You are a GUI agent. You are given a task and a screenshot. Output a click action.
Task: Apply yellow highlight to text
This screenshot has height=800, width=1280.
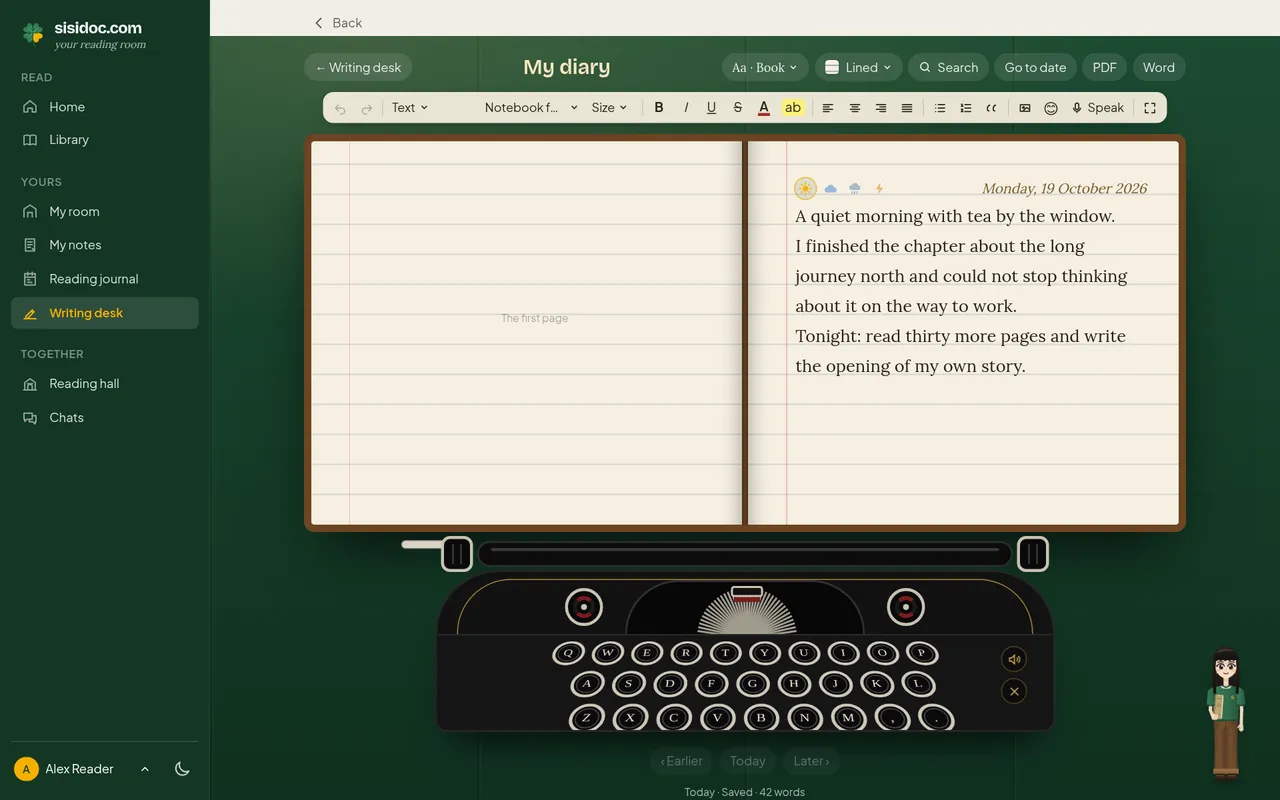pos(792,108)
